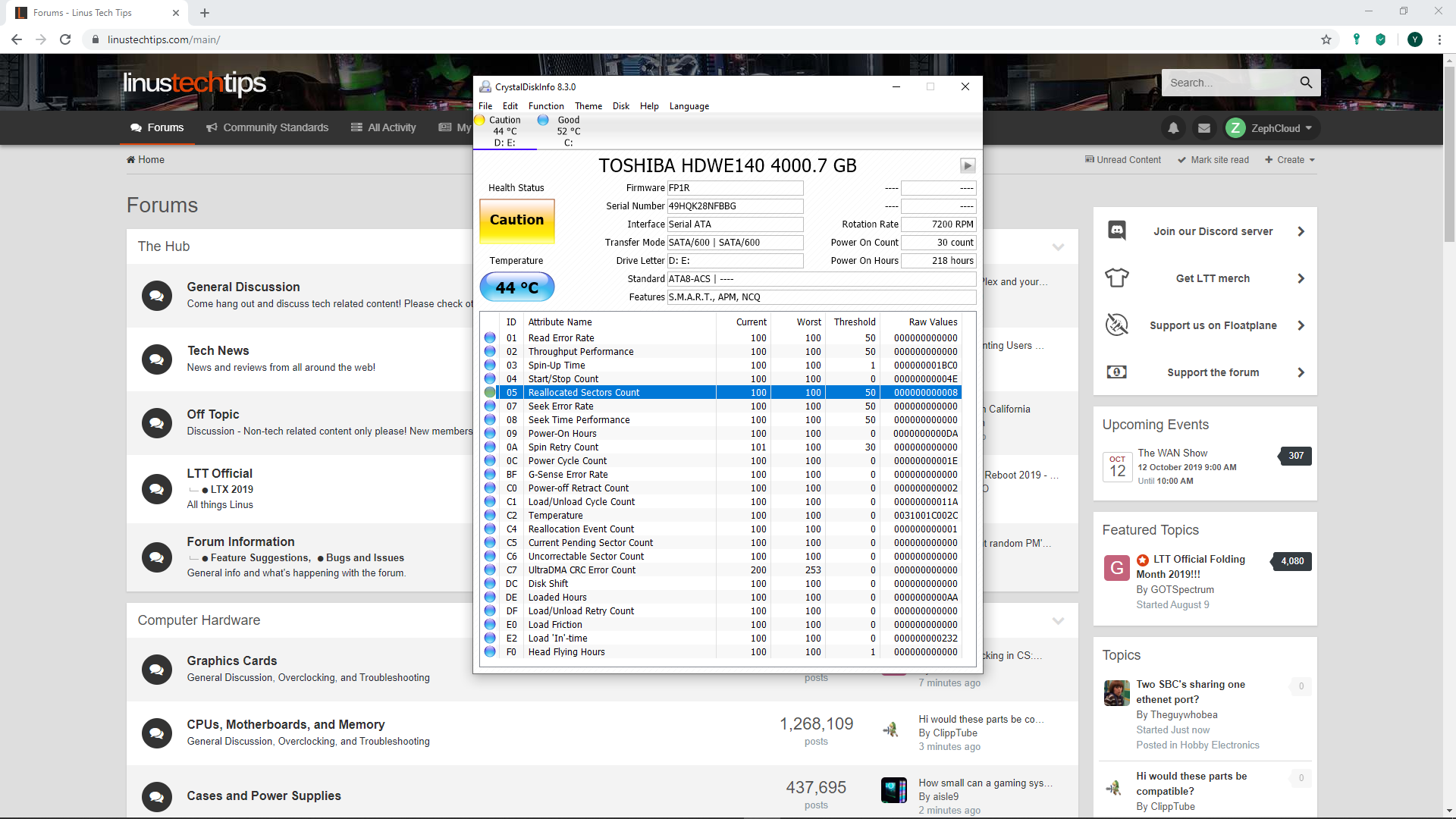Bookmark this page with the star icon

coord(1326,39)
